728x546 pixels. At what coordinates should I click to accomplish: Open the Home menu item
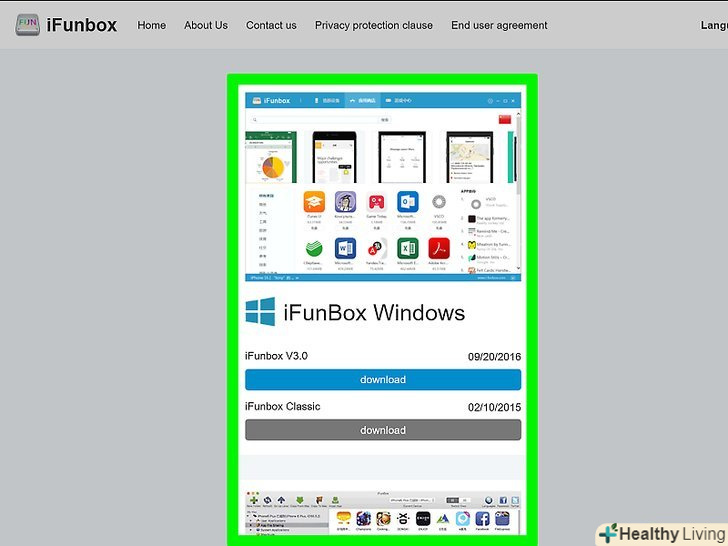[x=151, y=26]
